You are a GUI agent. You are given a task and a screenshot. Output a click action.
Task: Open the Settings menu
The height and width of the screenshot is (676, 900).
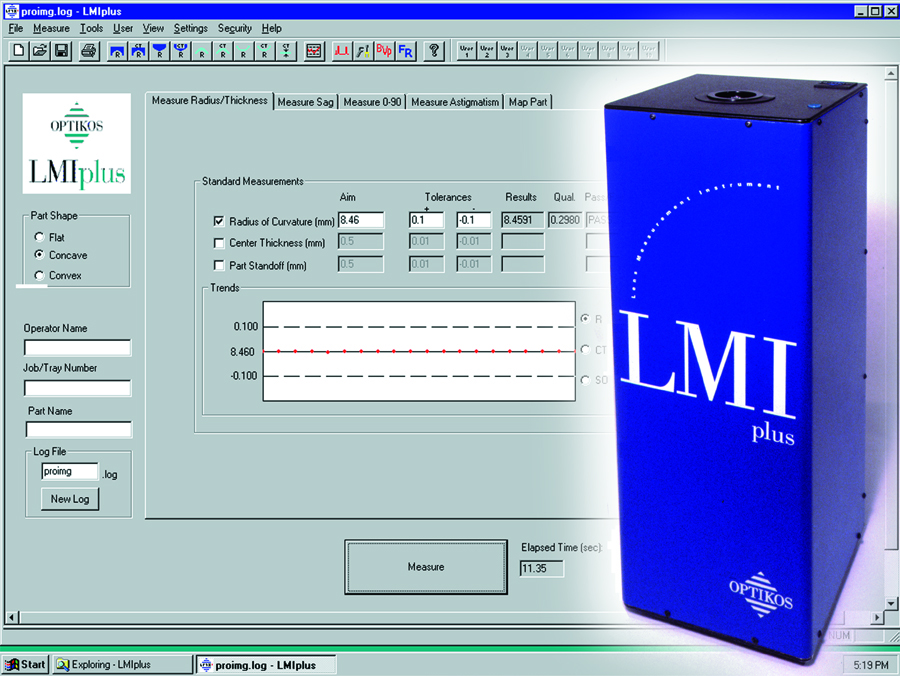(x=190, y=29)
